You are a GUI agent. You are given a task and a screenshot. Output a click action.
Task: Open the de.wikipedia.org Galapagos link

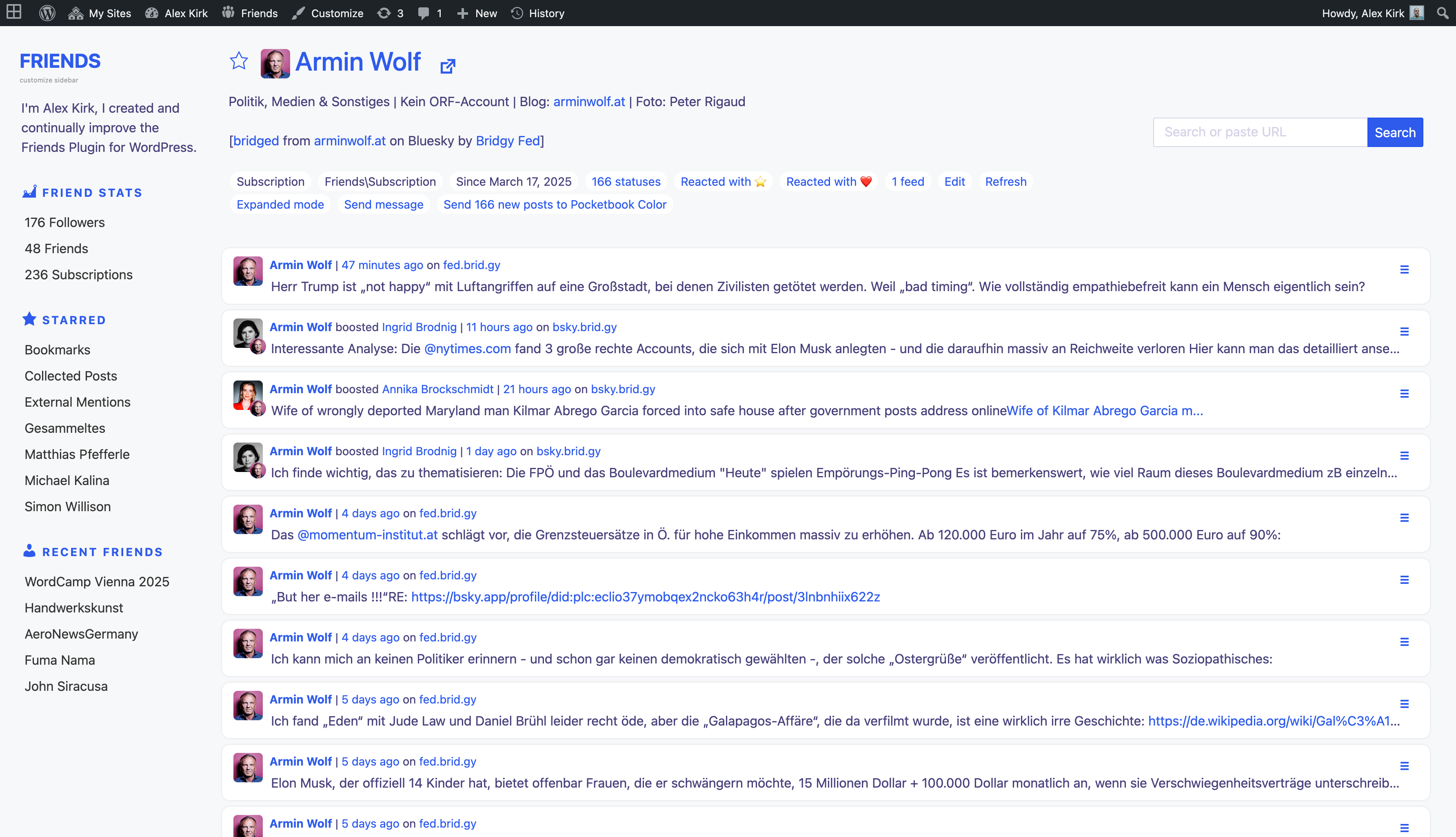(x=1274, y=721)
